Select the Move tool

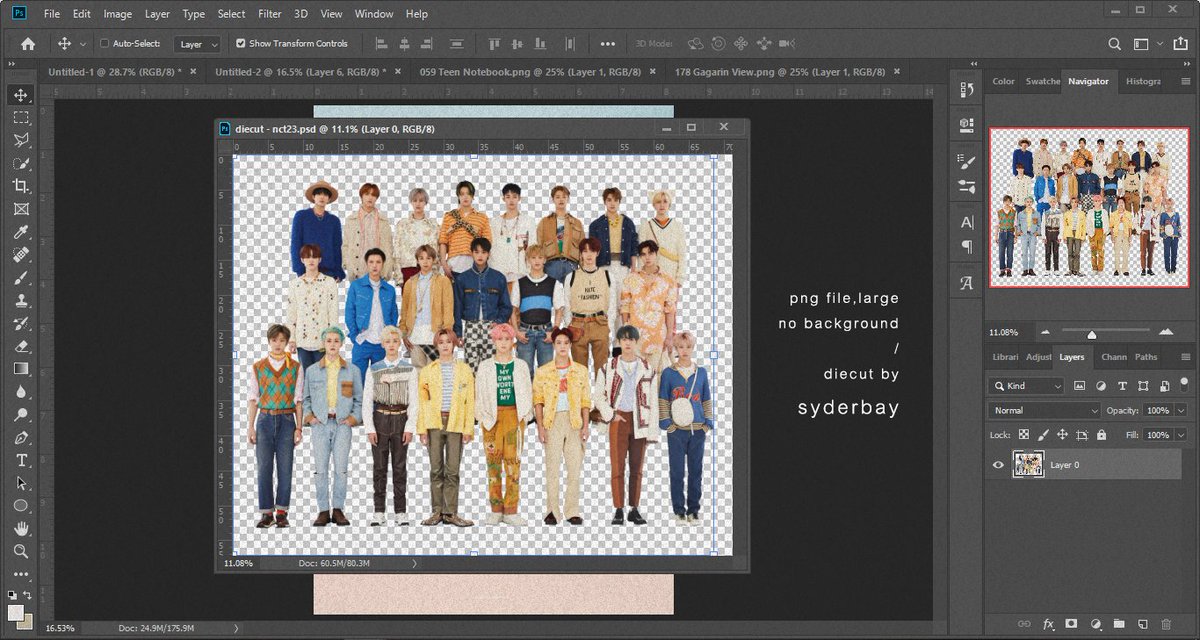[21, 94]
